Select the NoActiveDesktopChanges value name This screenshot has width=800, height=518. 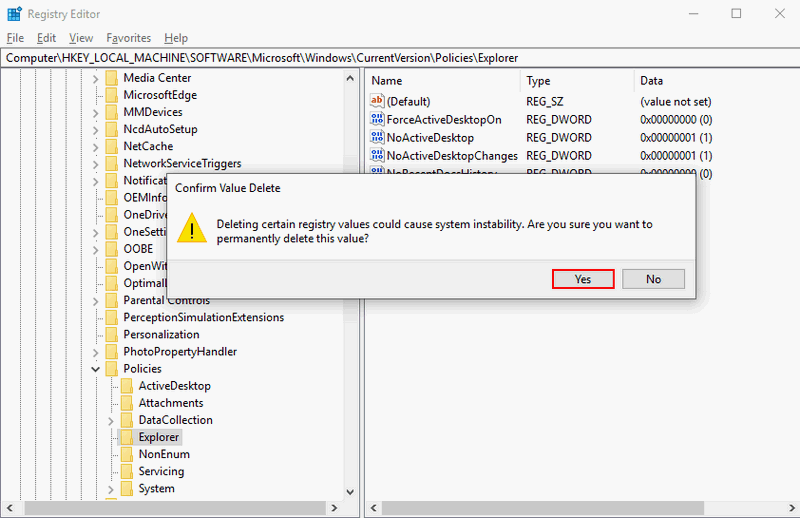coord(452,156)
